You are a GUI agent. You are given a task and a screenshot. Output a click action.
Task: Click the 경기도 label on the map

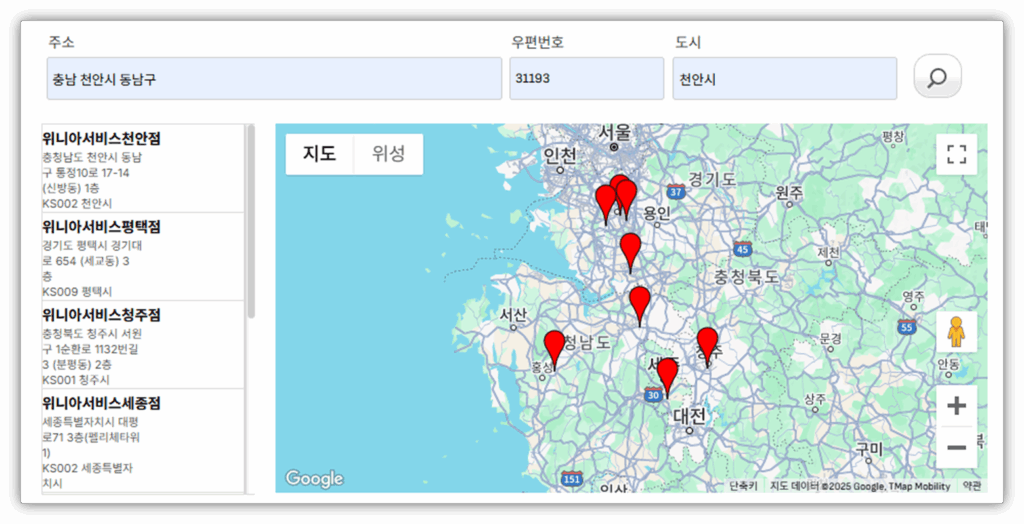712,179
